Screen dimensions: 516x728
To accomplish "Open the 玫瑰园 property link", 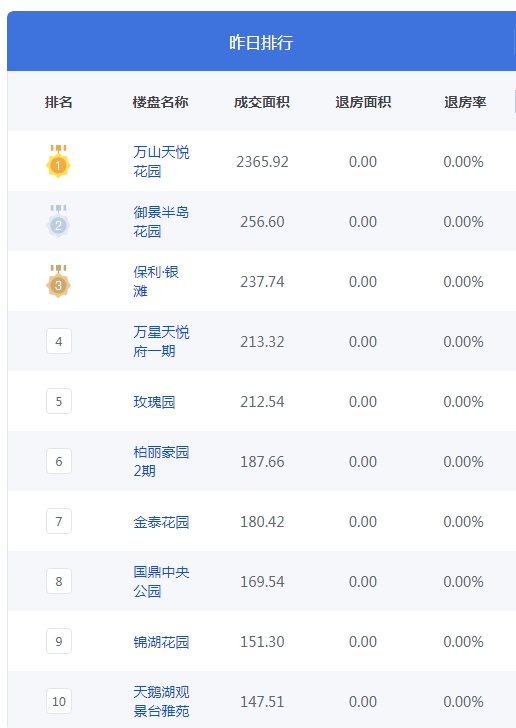I will [154, 402].
